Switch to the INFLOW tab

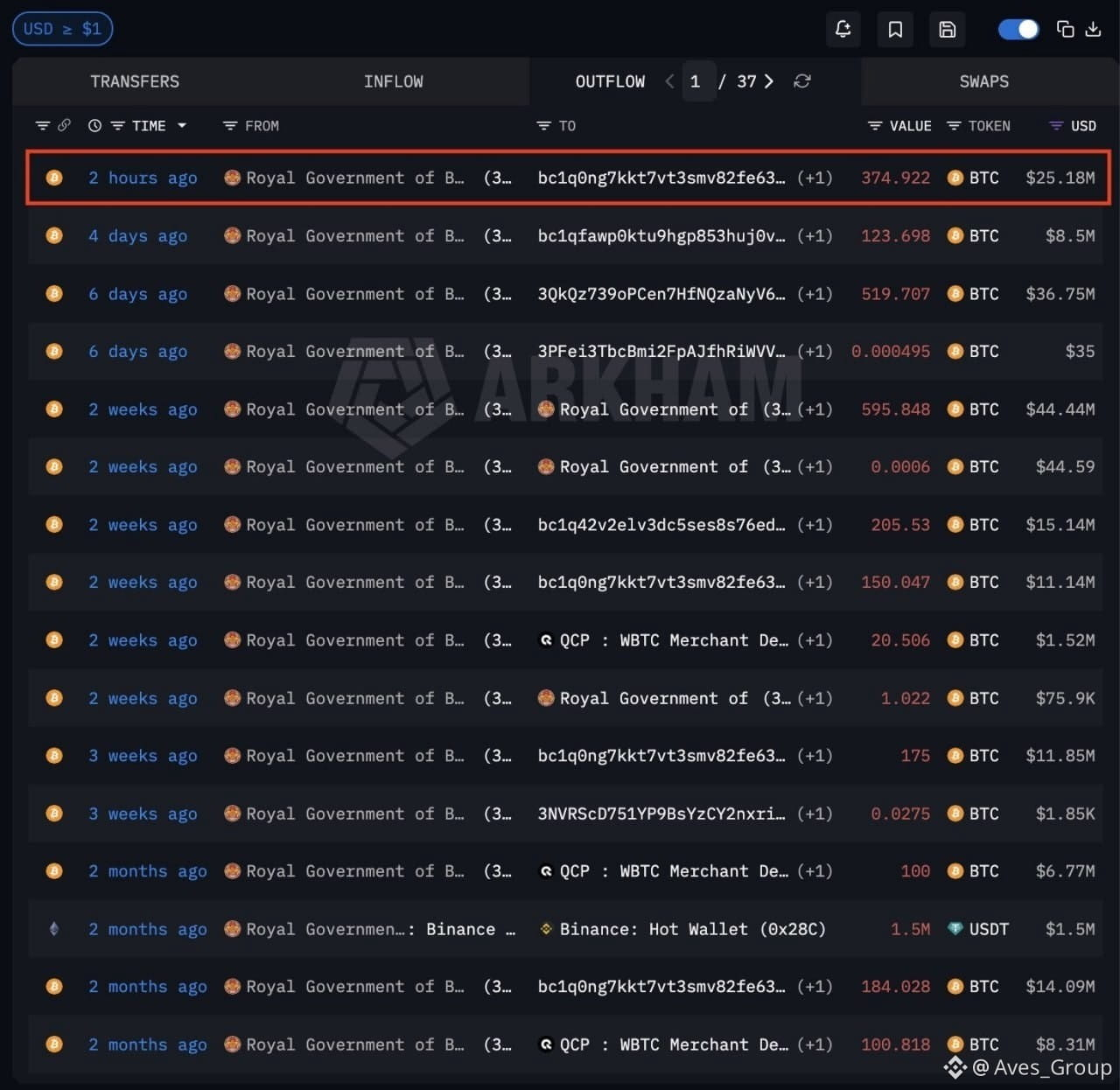coord(393,81)
